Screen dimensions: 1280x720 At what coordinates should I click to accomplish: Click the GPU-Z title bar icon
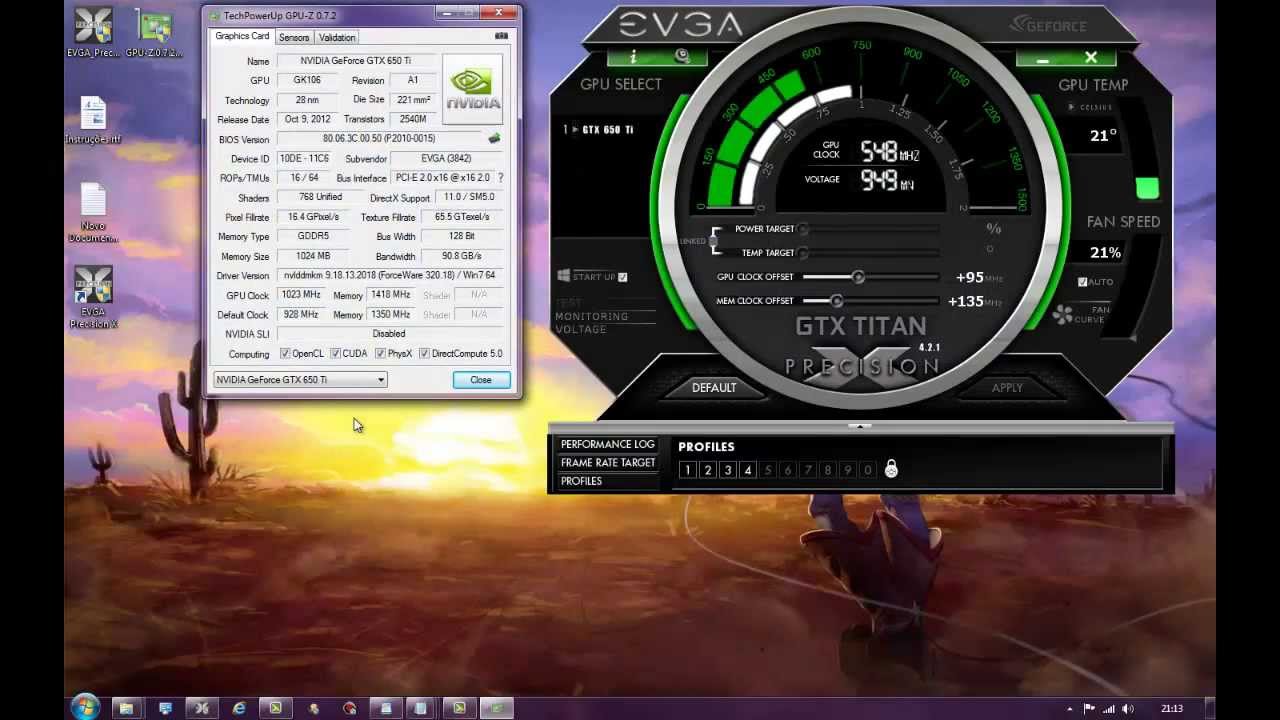[213, 15]
